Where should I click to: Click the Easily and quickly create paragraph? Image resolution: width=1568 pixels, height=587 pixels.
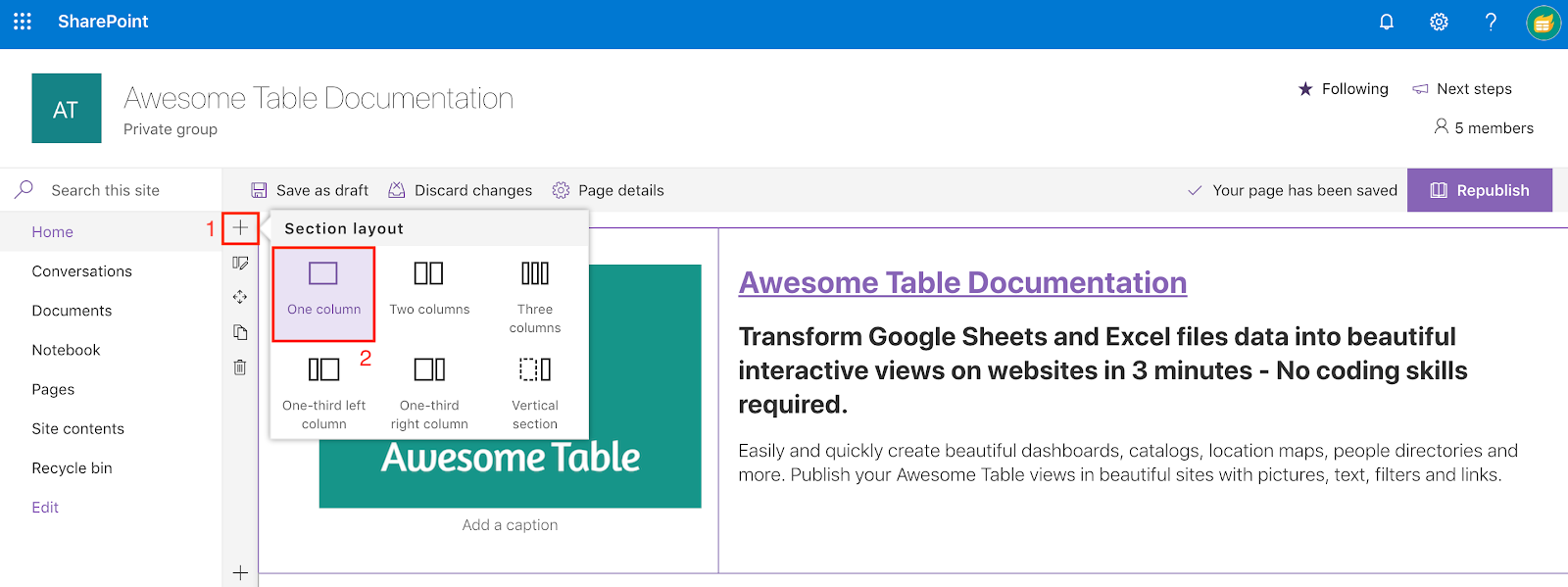pos(1128,463)
